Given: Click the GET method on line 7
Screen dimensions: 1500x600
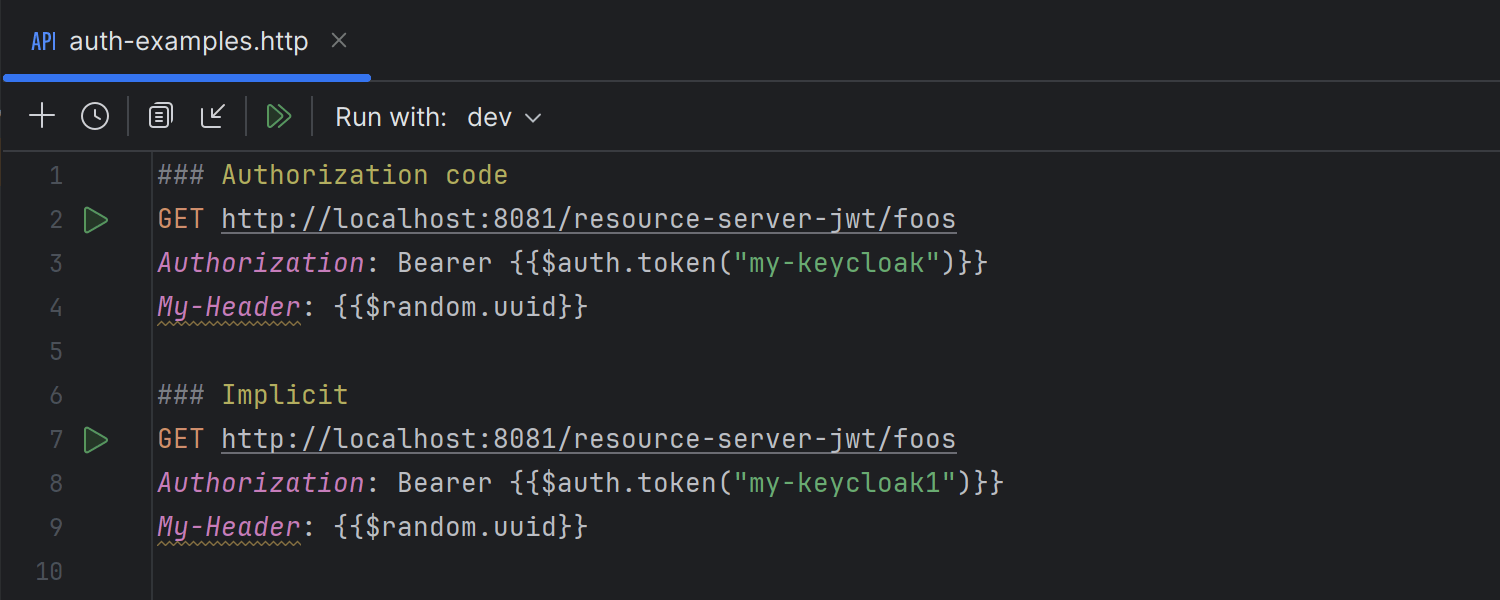Looking at the screenshot, I should click(181, 439).
